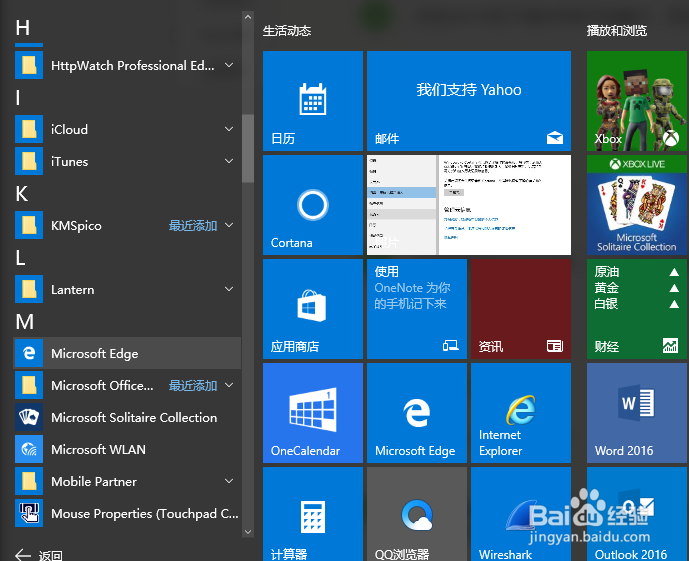Launch the Outlook 2016 tile
This screenshot has height=561, width=689.
click(x=637, y=514)
